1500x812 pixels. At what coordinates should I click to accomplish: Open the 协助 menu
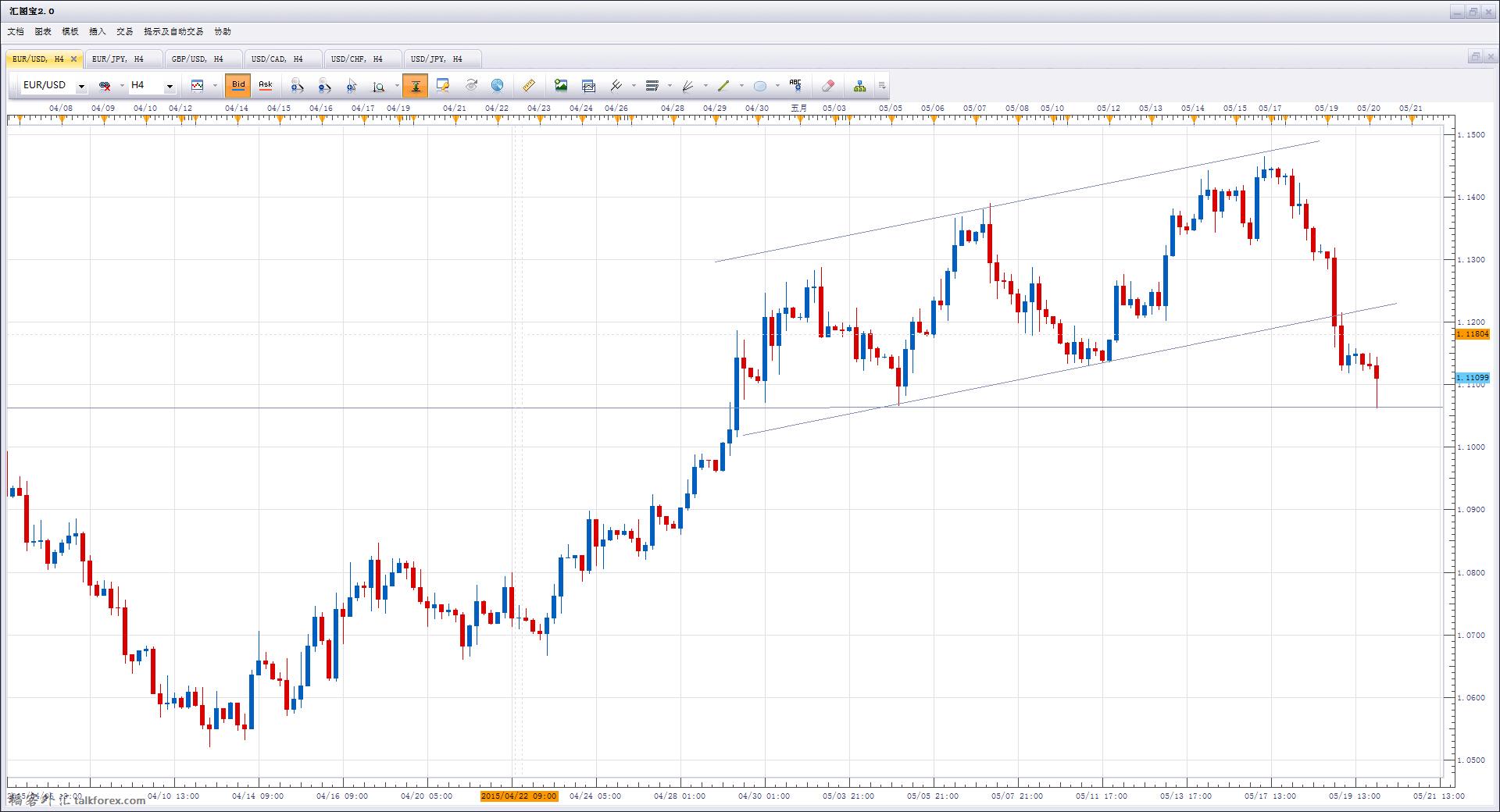[x=223, y=32]
